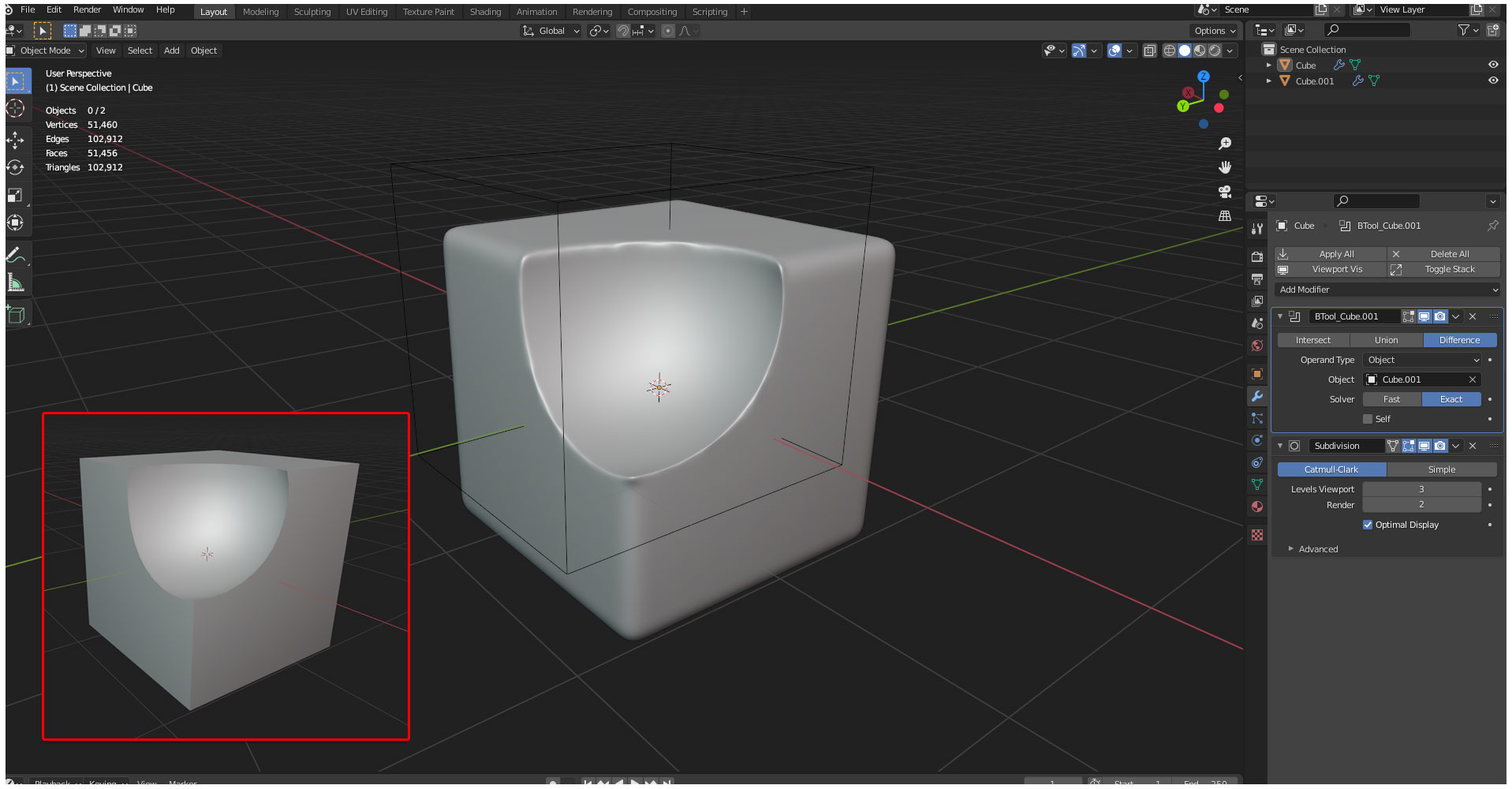Image resolution: width=1512 pixels, height=789 pixels.
Task: Activate the Move tool
Action: pos(16,140)
